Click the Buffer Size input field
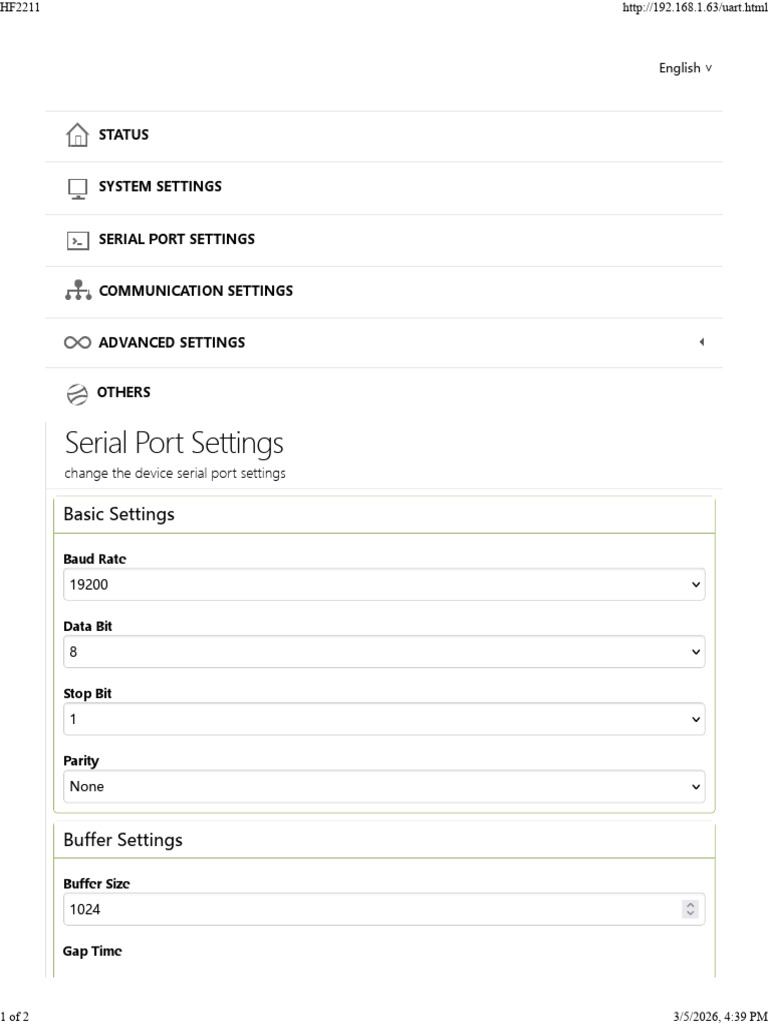The height and width of the screenshot is (1024, 768). point(384,909)
